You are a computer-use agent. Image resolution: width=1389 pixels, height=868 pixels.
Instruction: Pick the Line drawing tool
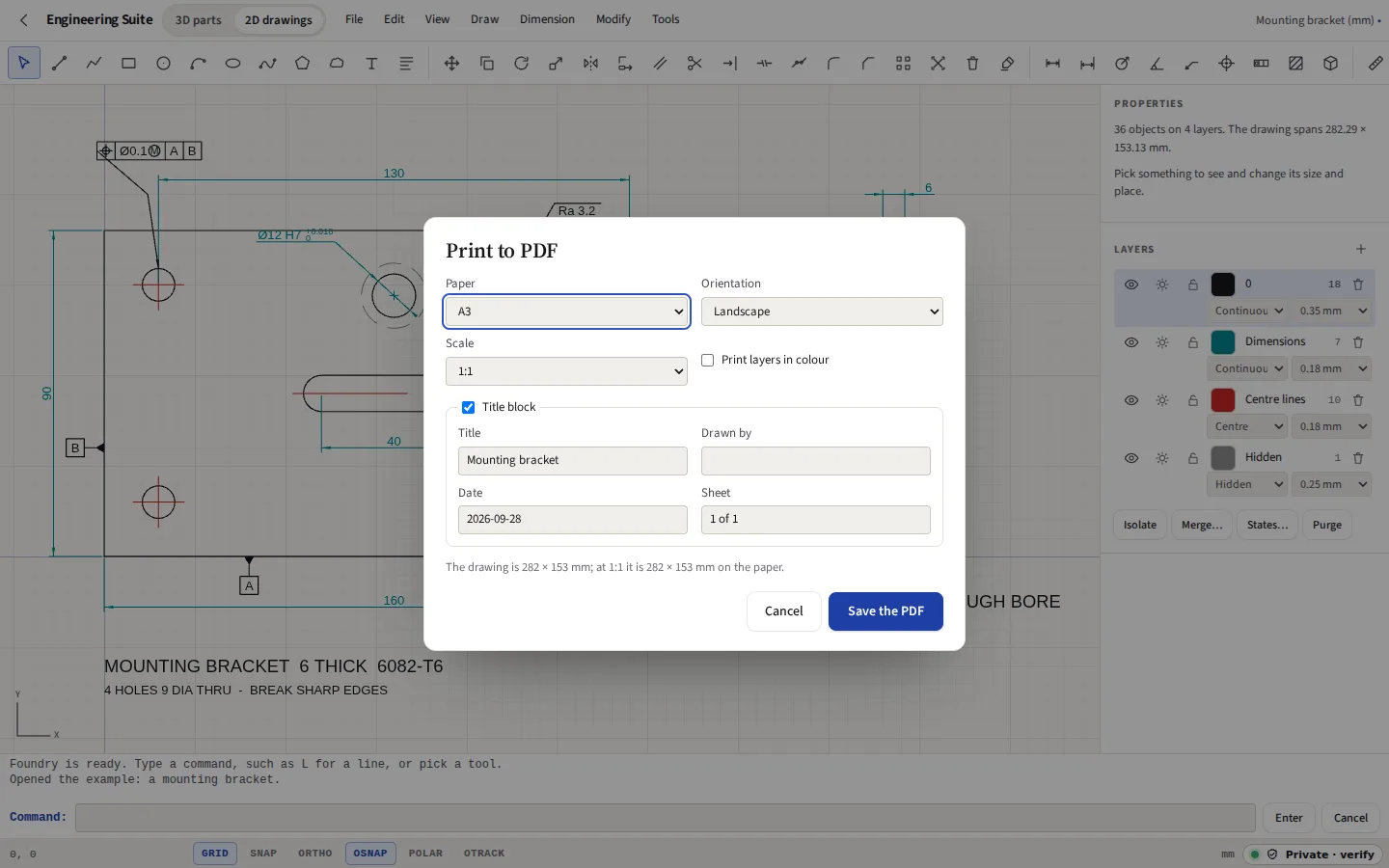click(x=59, y=64)
